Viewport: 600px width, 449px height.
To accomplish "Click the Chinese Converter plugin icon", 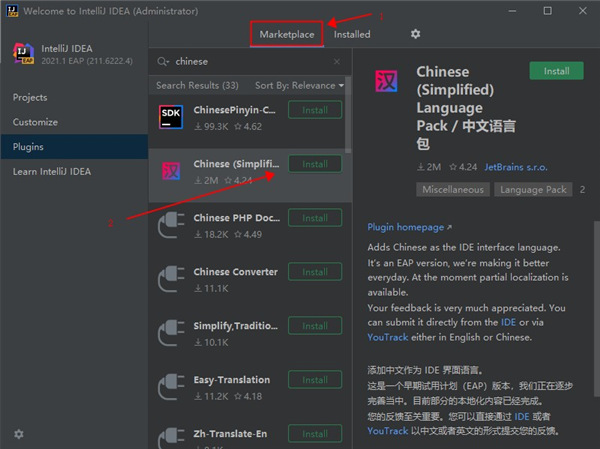I will coord(171,280).
